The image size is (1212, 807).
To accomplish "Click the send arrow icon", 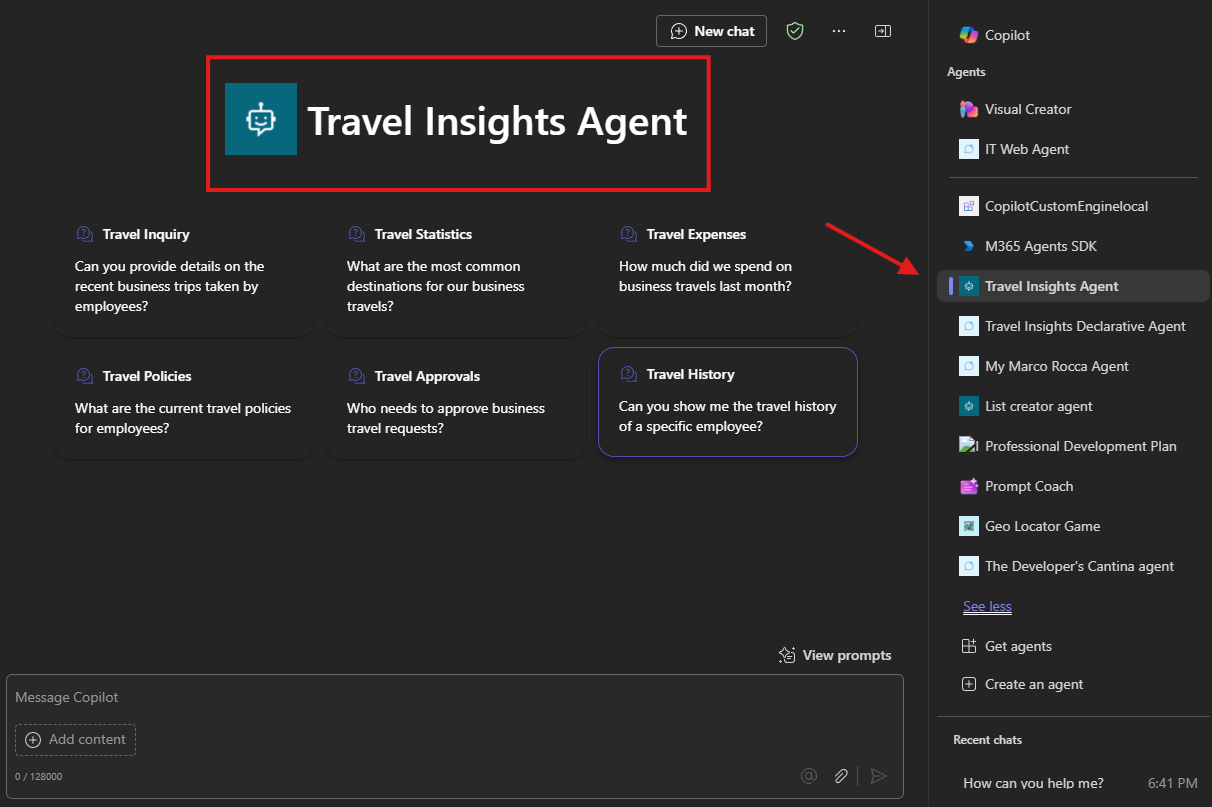I will coord(878,776).
